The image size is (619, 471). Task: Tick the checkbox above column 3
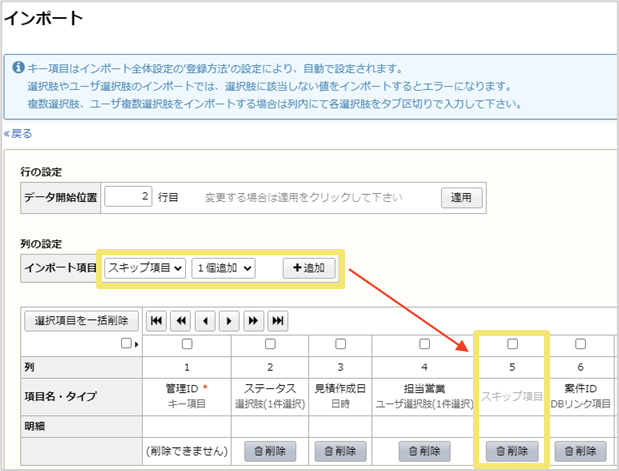point(340,344)
